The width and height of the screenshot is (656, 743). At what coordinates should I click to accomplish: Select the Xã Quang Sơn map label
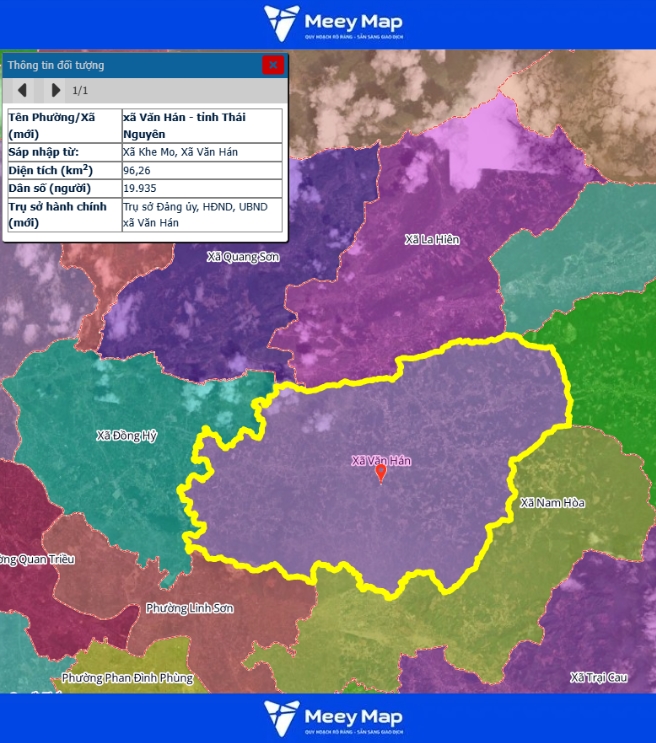point(243,257)
